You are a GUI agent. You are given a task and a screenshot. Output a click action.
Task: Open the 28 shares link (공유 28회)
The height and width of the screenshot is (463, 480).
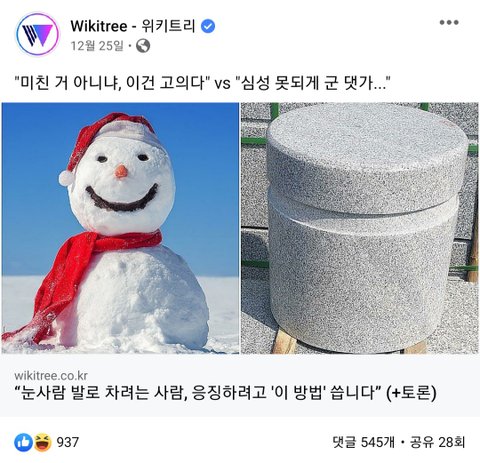437,442
